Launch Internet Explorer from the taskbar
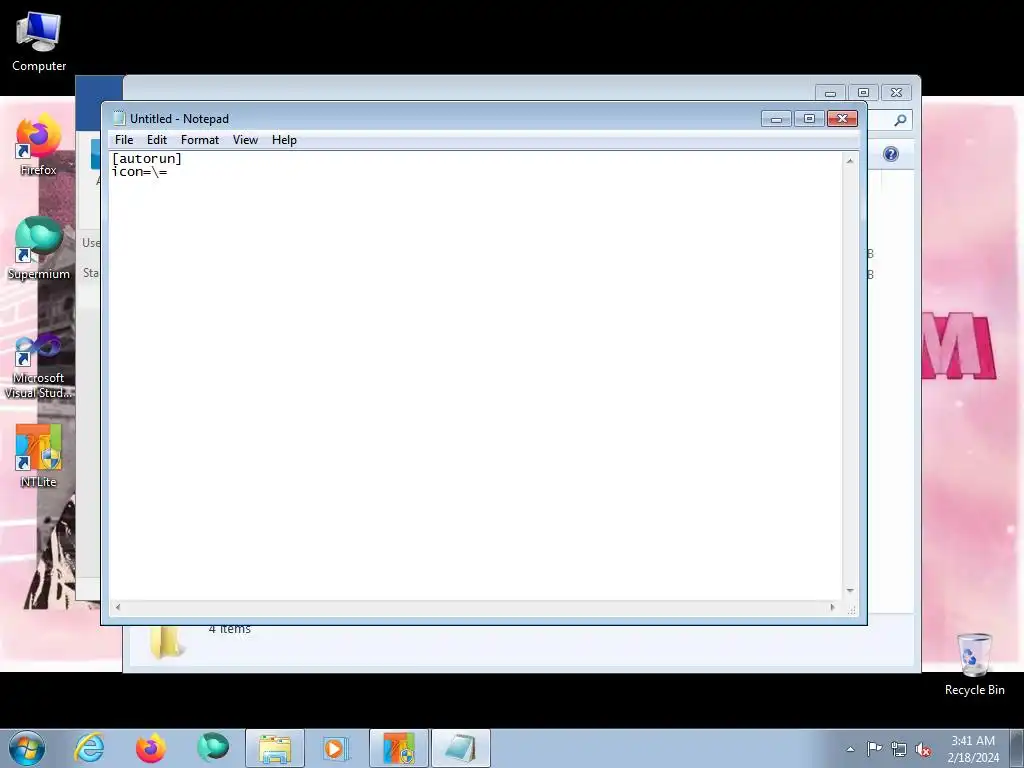Viewport: 1024px width, 768px height. [89, 748]
